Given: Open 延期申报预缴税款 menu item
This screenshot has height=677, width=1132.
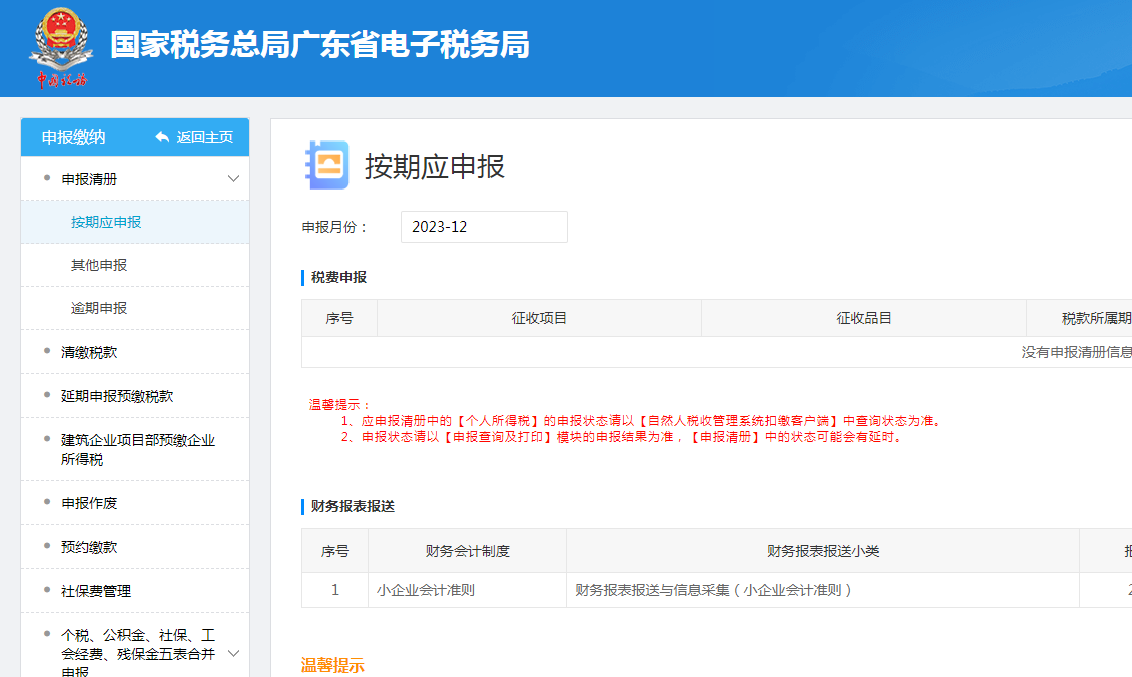Looking at the screenshot, I should pos(117,396).
